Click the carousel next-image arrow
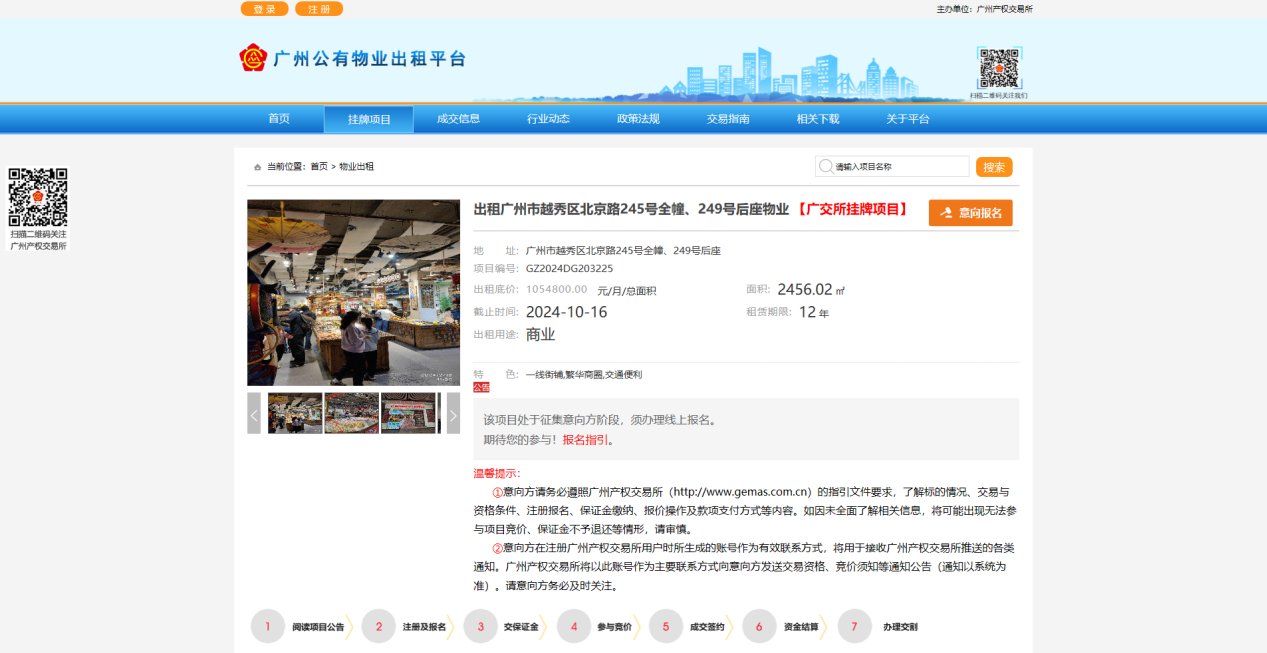Image resolution: width=1267 pixels, height=653 pixels. [454, 412]
